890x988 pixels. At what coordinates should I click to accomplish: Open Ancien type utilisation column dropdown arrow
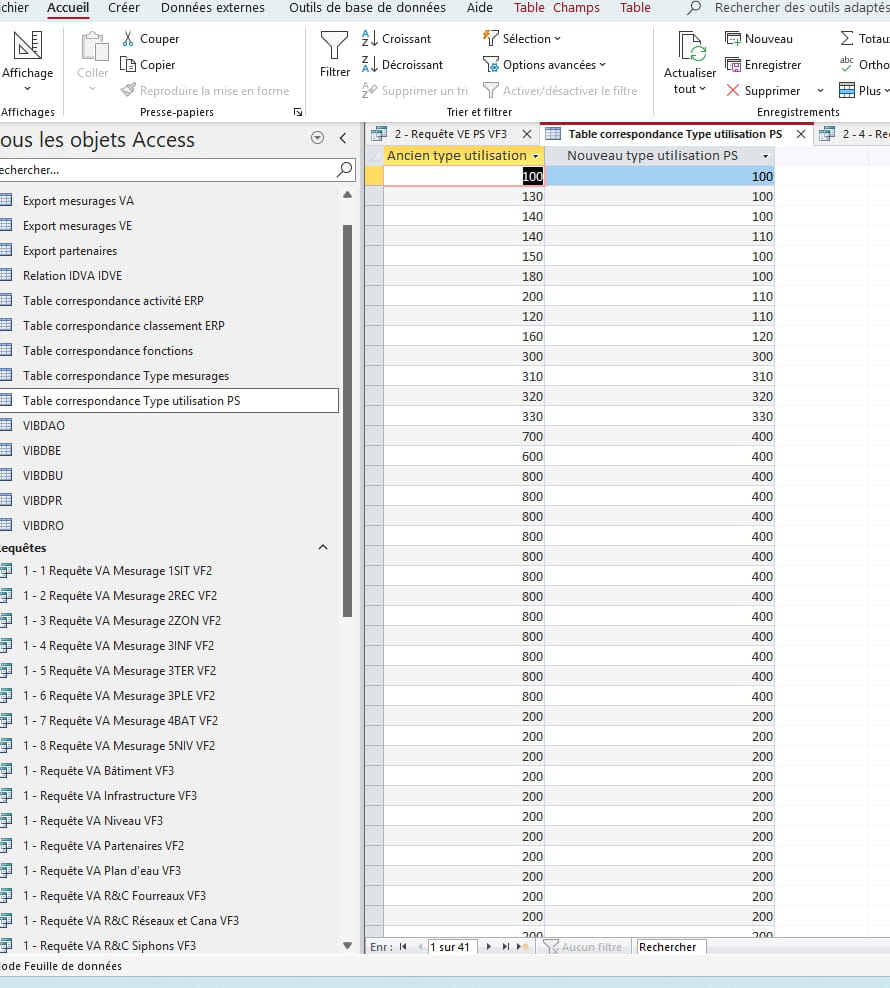click(536, 156)
